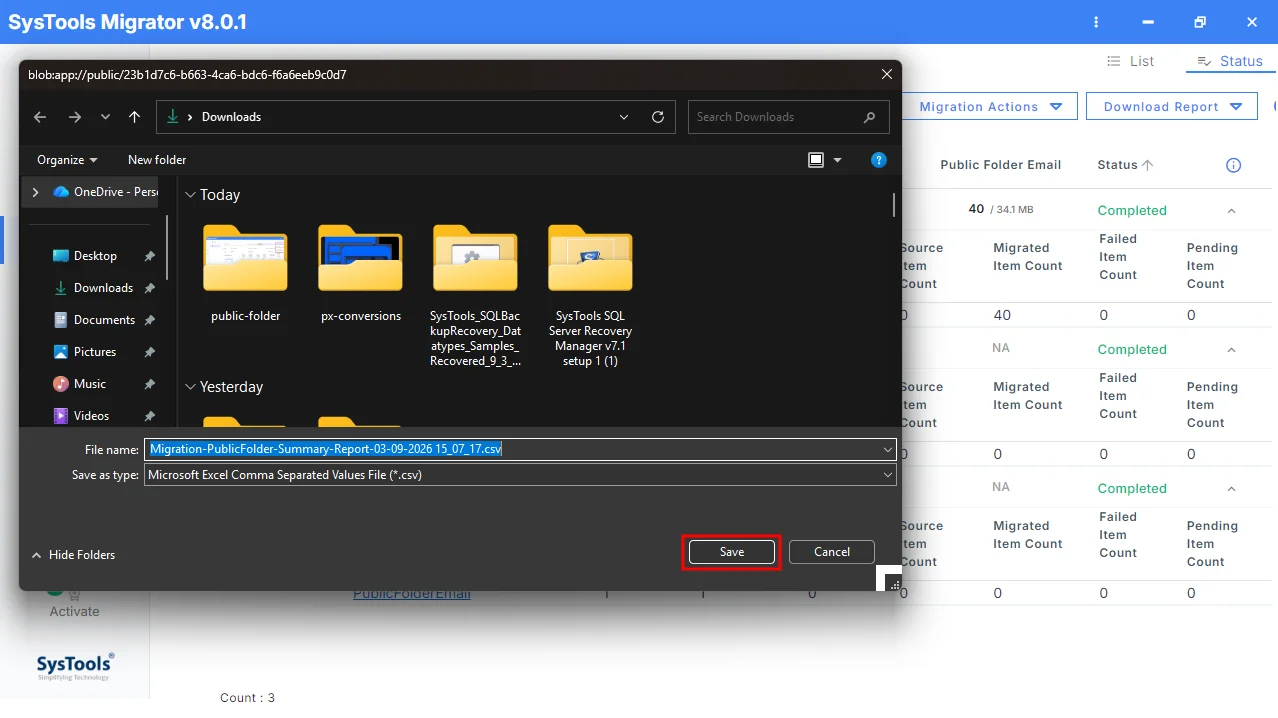Collapse the first Completed row chevron
The height and width of the screenshot is (718, 1278).
(1231, 211)
